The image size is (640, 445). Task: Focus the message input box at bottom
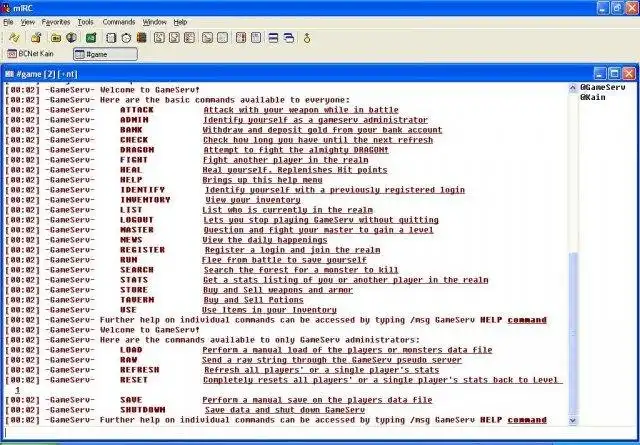tap(318, 433)
